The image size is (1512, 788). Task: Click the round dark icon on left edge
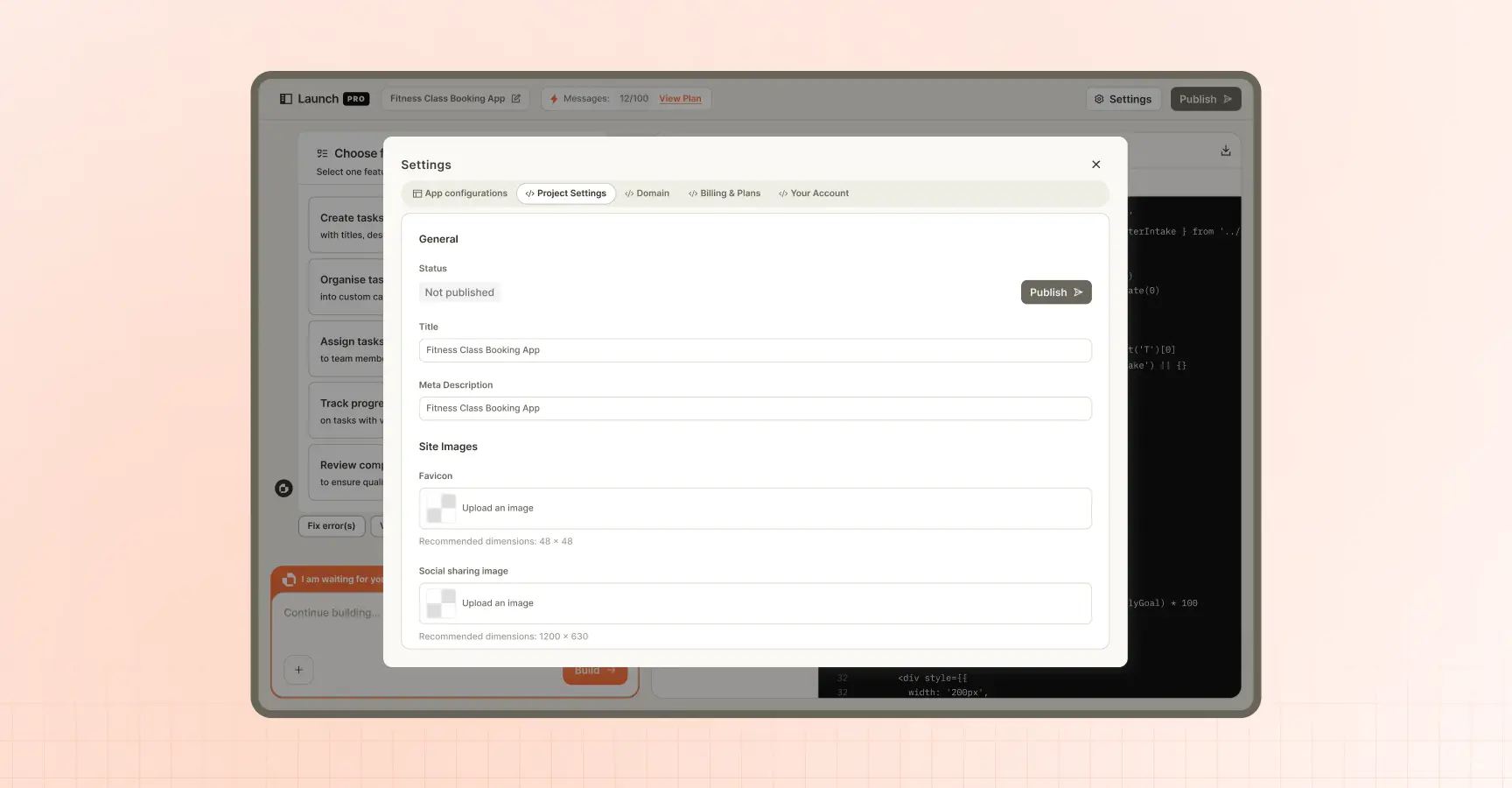coord(283,489)
